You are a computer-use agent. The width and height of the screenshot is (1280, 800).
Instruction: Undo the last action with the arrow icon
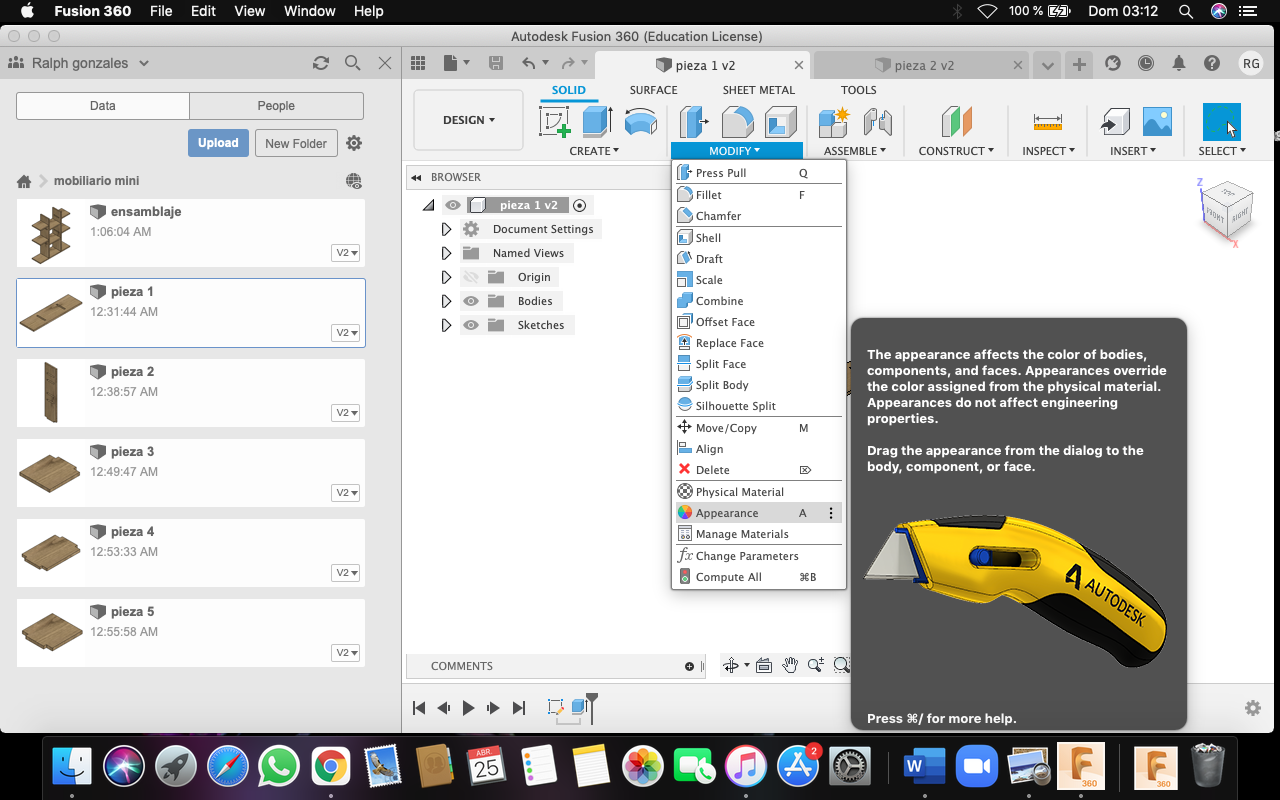tap(529, 63)
